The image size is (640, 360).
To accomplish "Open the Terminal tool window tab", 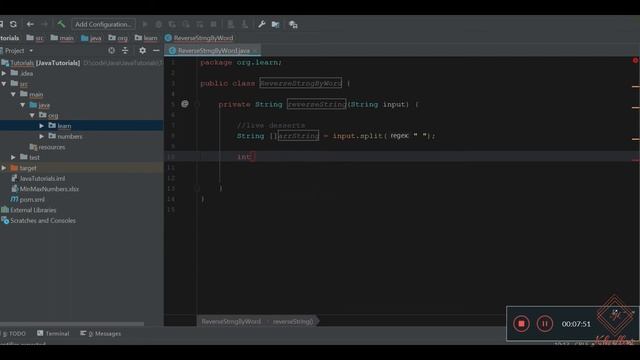I will coord(53,333).
